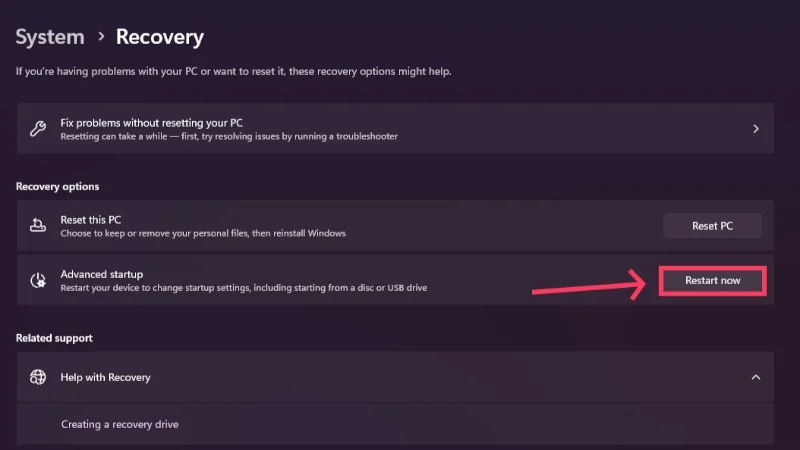The height and width of the screenshot is (450, 800).
Task: Click the Reset this PC icon
Action: tap(38, 226)
